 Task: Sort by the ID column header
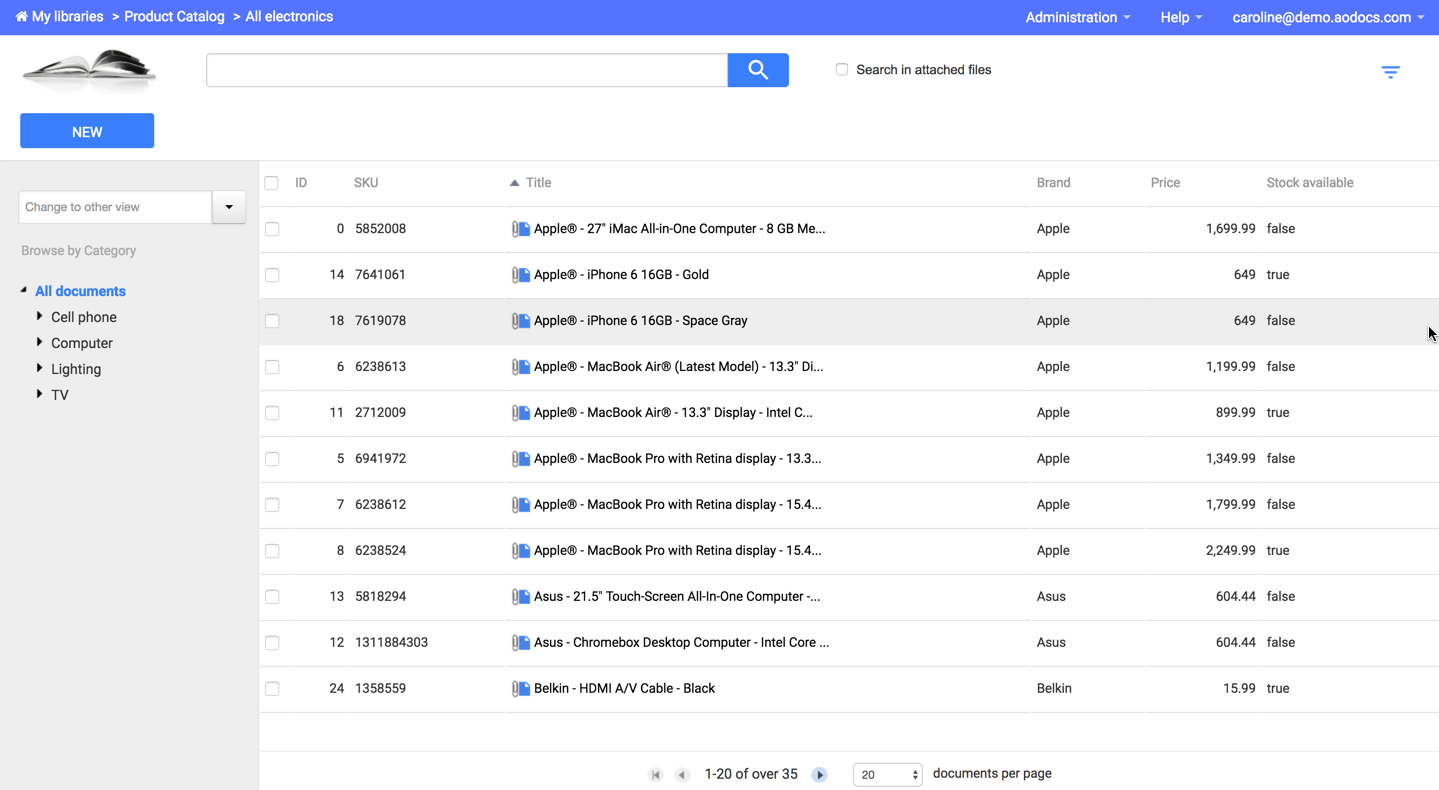[x=301, y=183]
